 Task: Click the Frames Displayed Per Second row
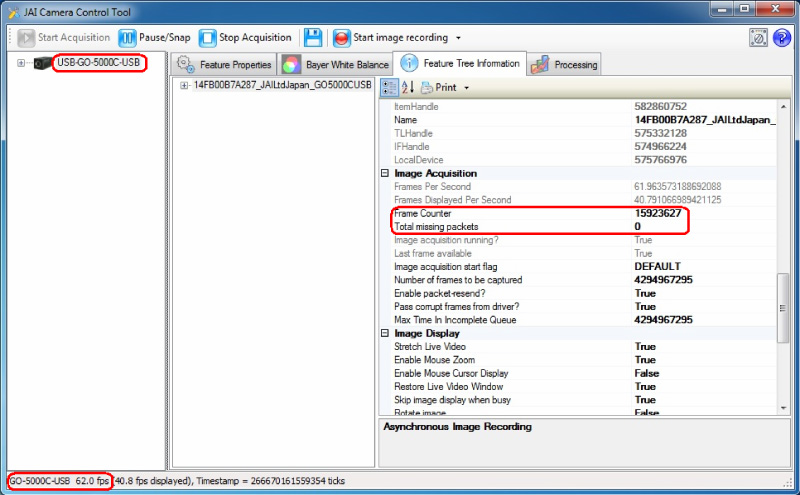click(585, 200)
